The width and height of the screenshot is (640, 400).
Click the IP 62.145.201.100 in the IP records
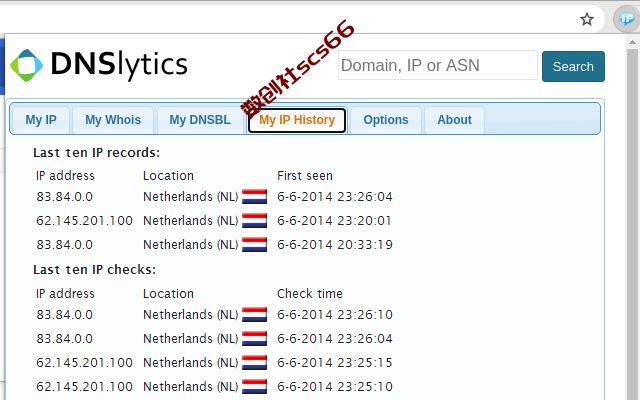(84, 221)
